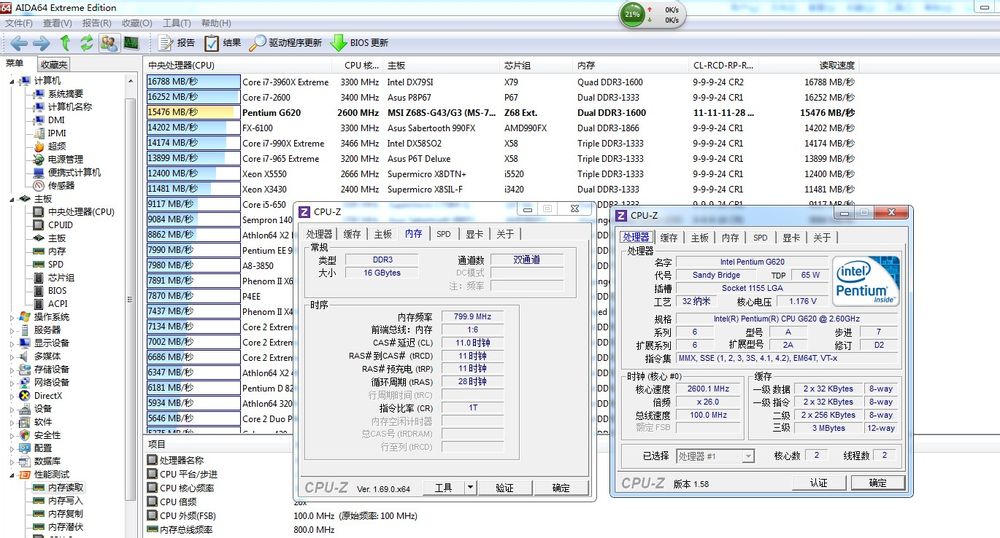Click 验证 button in CPU-Z 1.69
1000x538 pixels.
coord(504,488)
